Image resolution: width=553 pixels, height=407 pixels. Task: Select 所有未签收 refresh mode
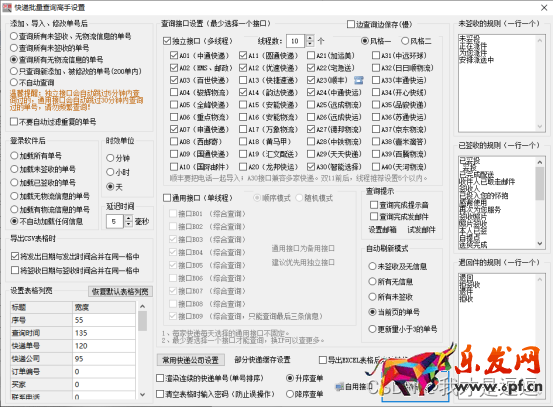click(390, 297)
